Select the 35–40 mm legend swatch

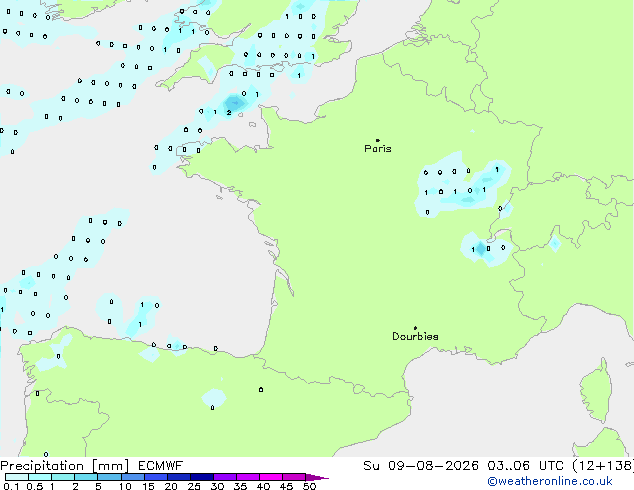coord(247,477)
